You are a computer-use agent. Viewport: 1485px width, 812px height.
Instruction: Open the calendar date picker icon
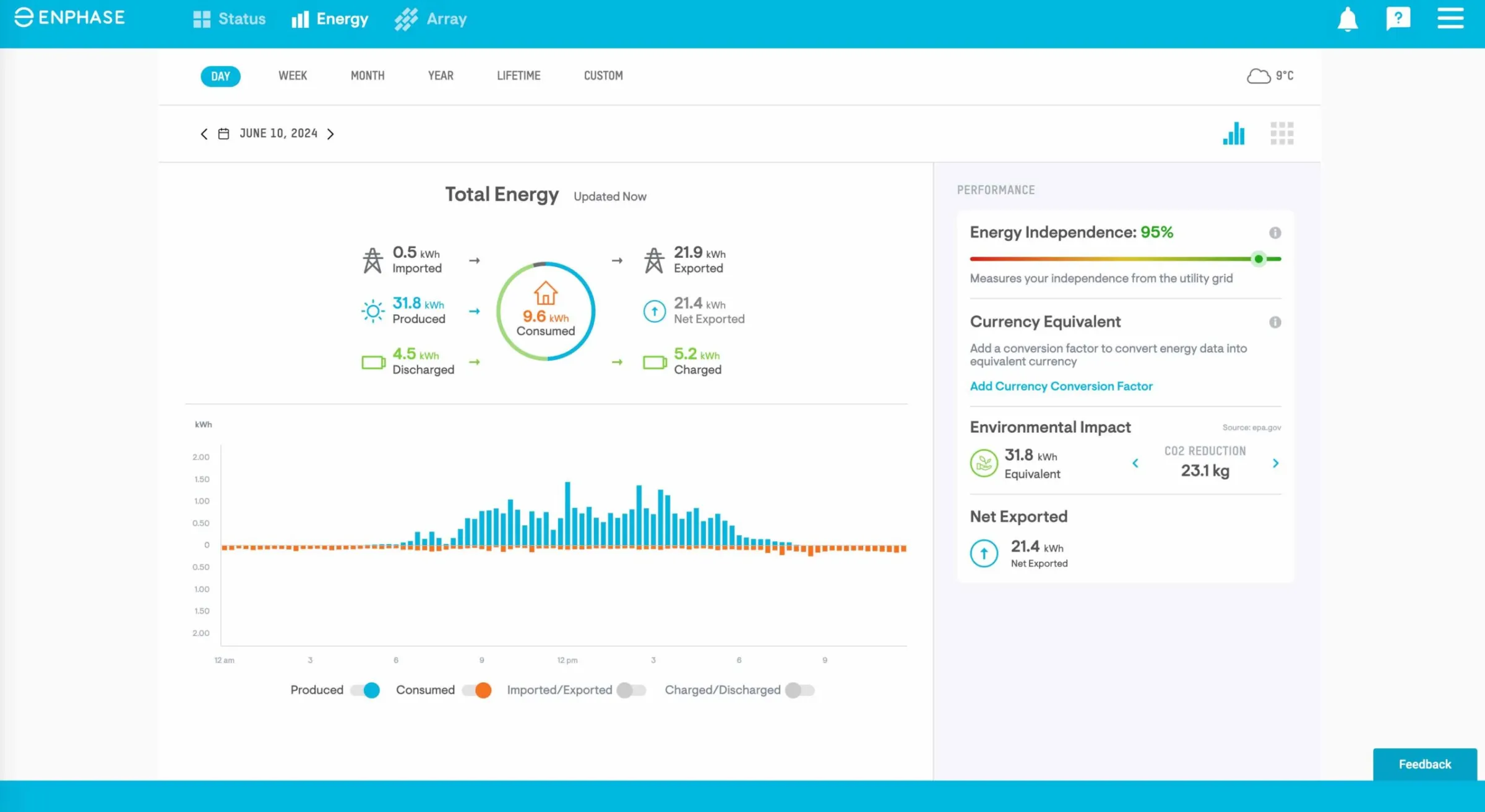[x=223, y=134]
